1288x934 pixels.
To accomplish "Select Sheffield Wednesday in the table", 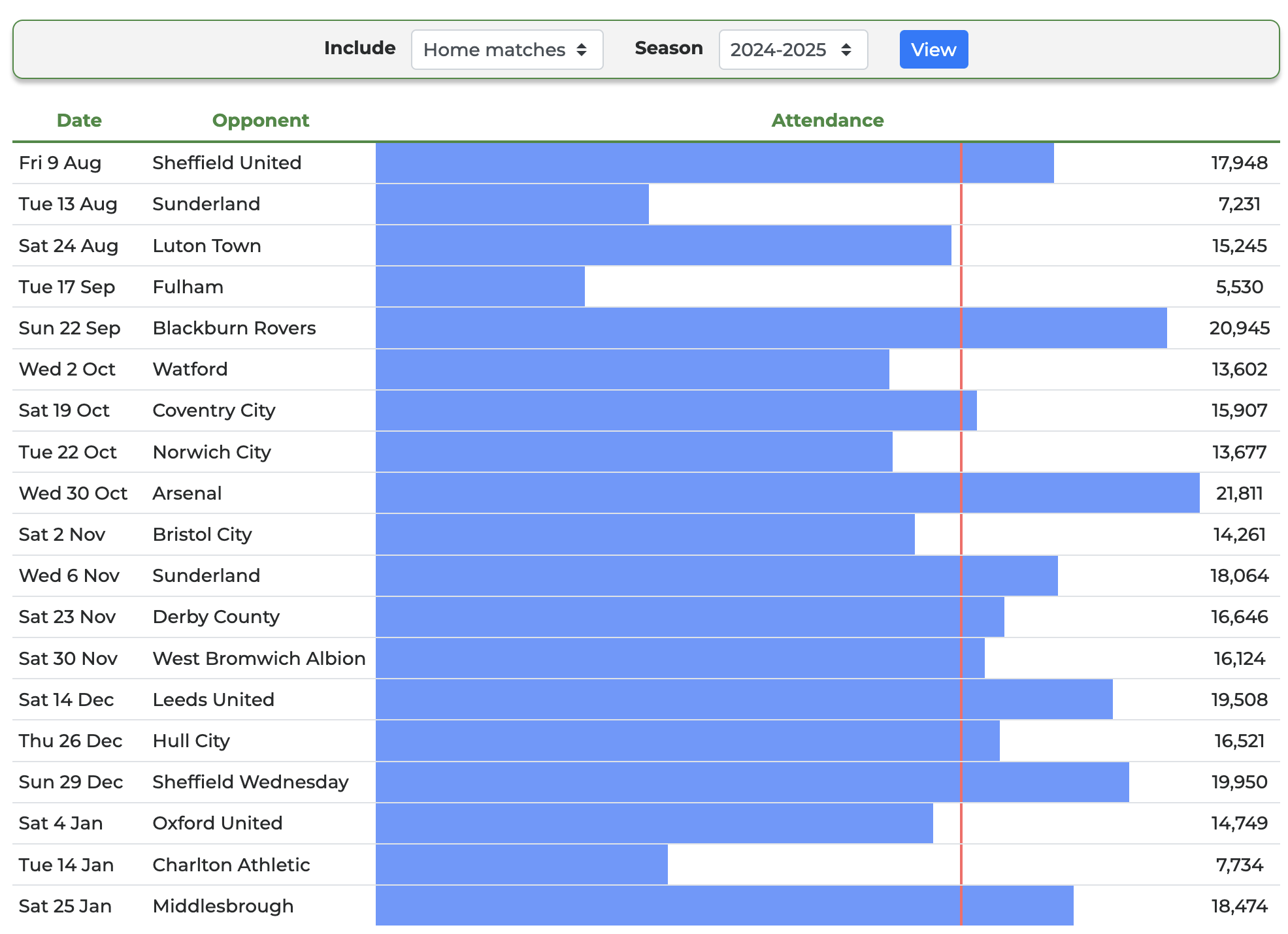I will [x=250, y=782].
